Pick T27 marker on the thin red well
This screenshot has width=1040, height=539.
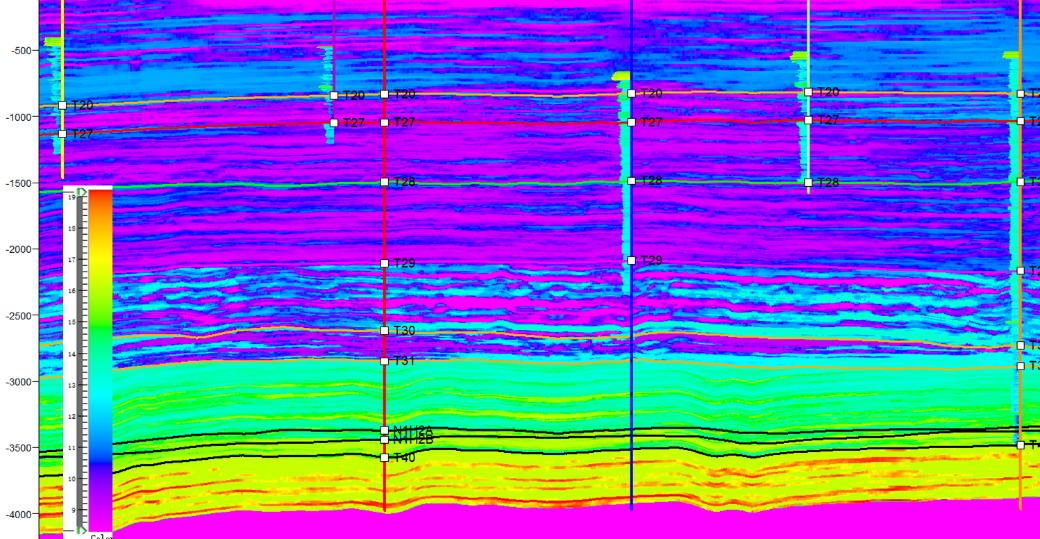(334, 123)
